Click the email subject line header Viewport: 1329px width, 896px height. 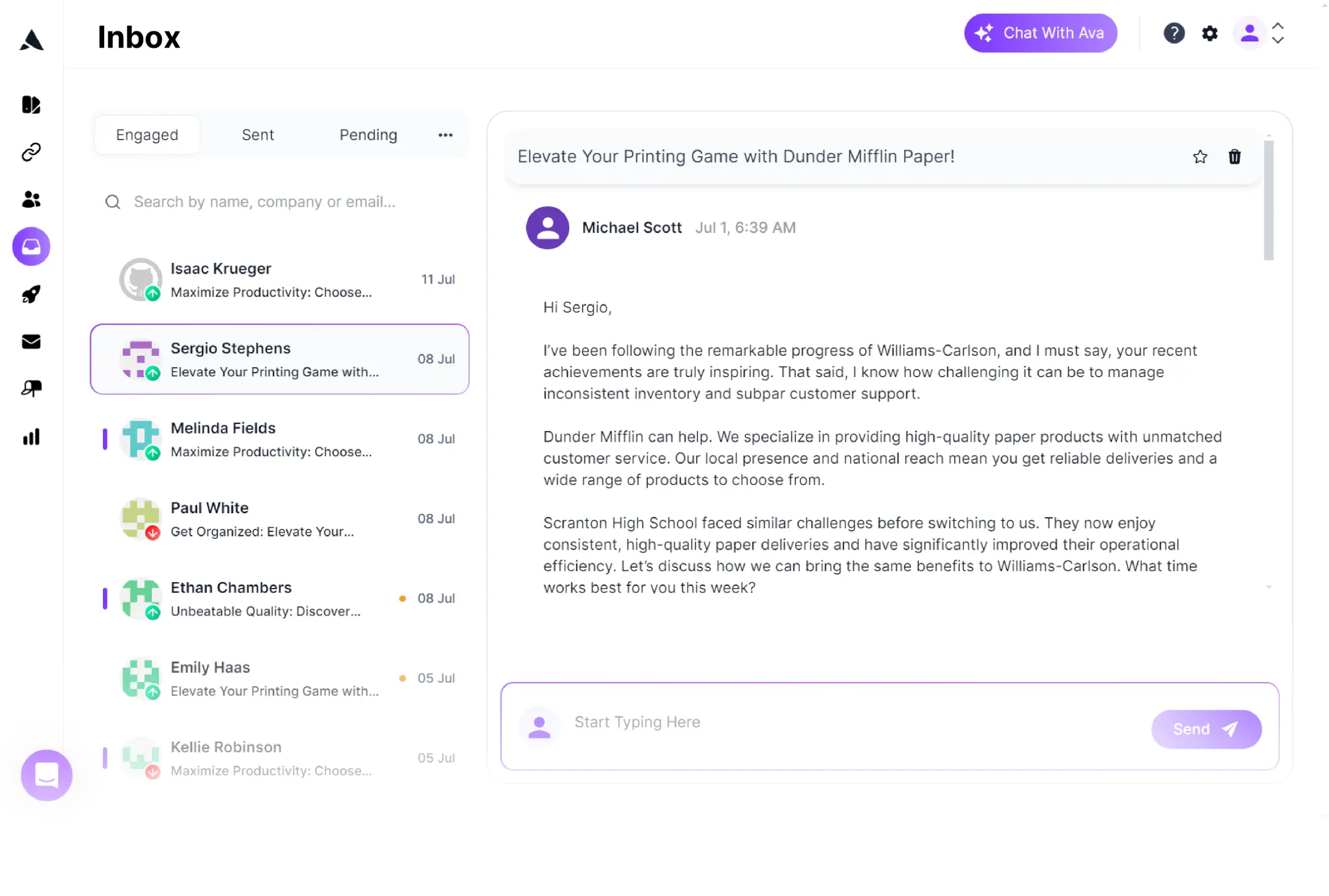click(735, 157)
